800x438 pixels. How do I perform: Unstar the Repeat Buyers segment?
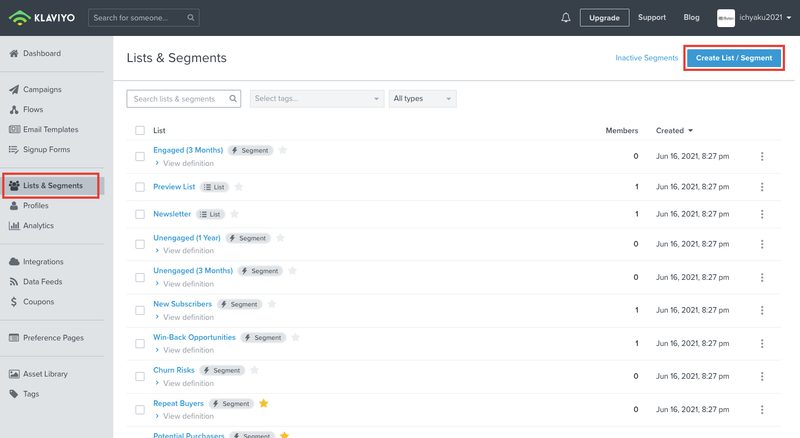pos(263,403)
